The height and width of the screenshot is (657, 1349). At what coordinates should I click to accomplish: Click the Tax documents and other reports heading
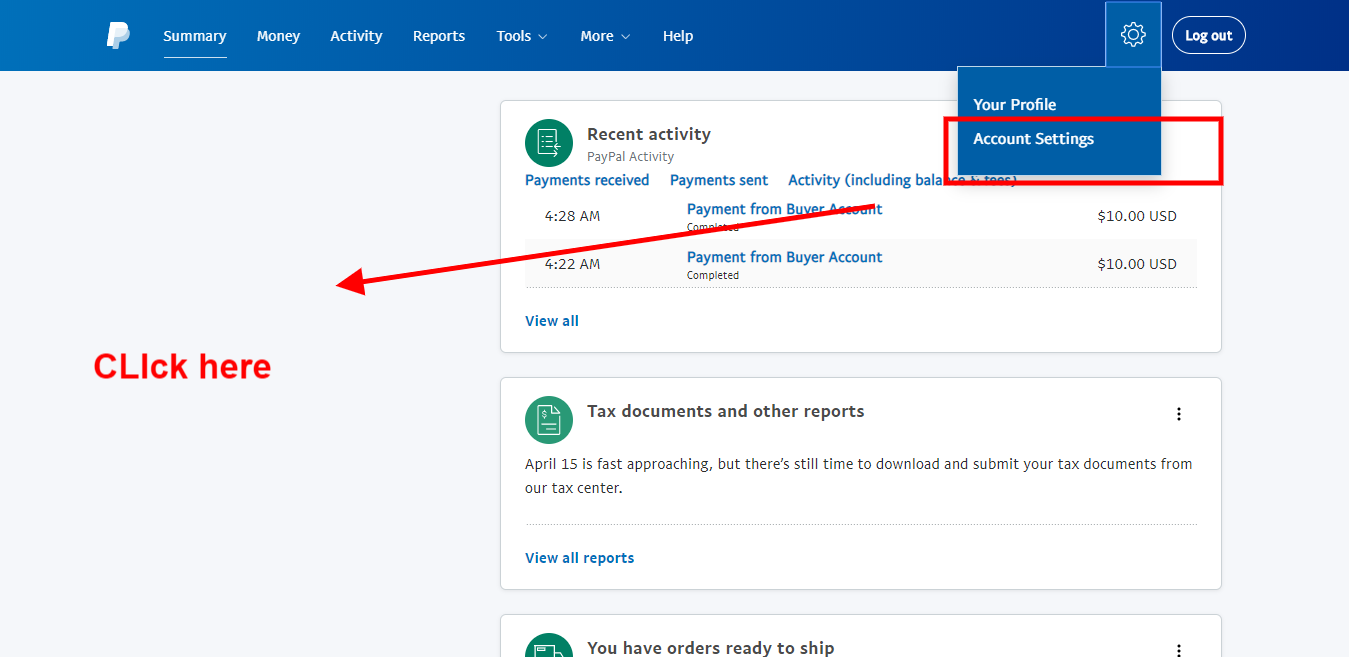pyautogui.click(x=725, y=411)
